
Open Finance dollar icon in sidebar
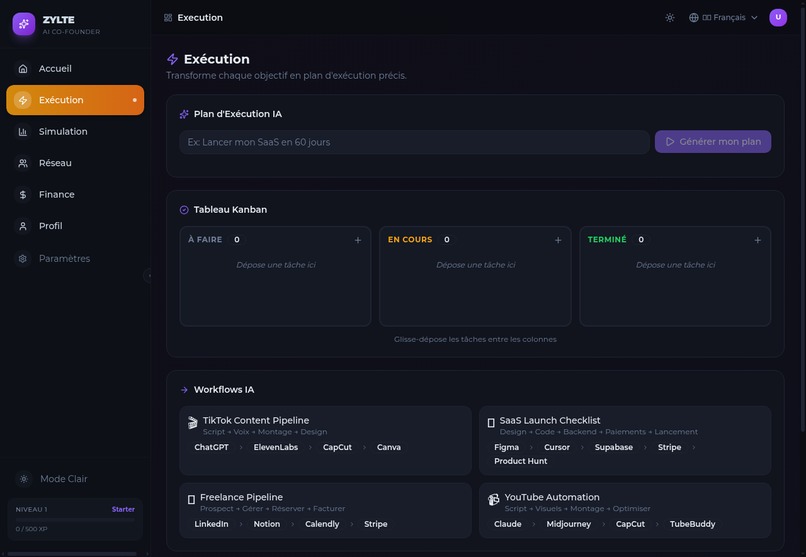[x=23, y=194]
